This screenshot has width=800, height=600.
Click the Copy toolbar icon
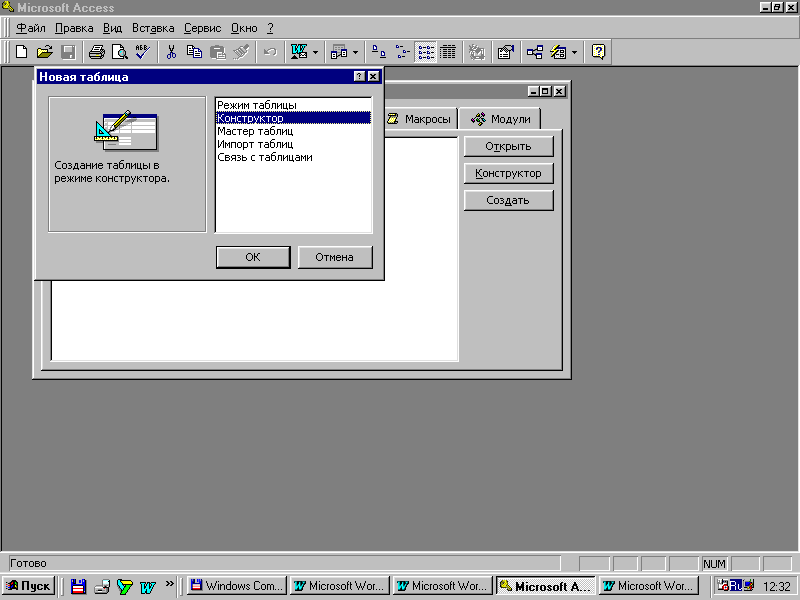(x=194, y=52)
